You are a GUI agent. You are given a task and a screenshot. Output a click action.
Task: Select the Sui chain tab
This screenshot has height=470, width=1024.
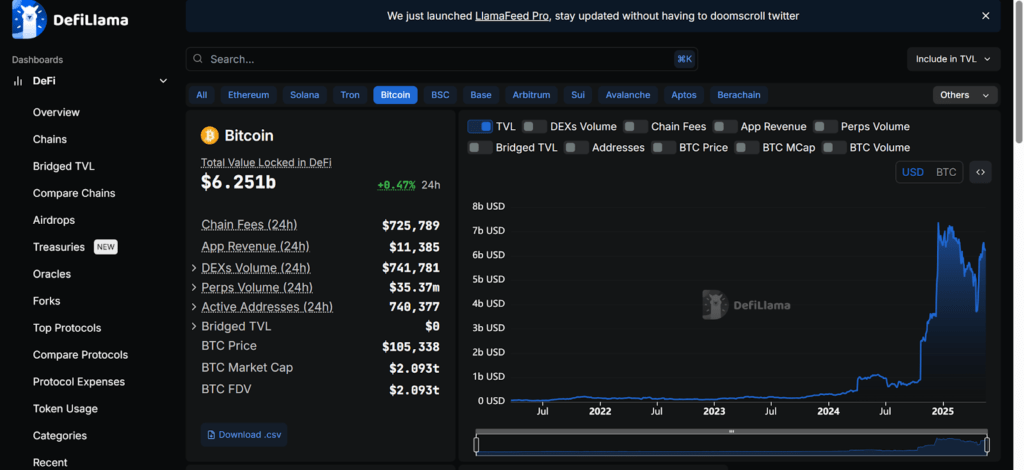tap(578, 95)
